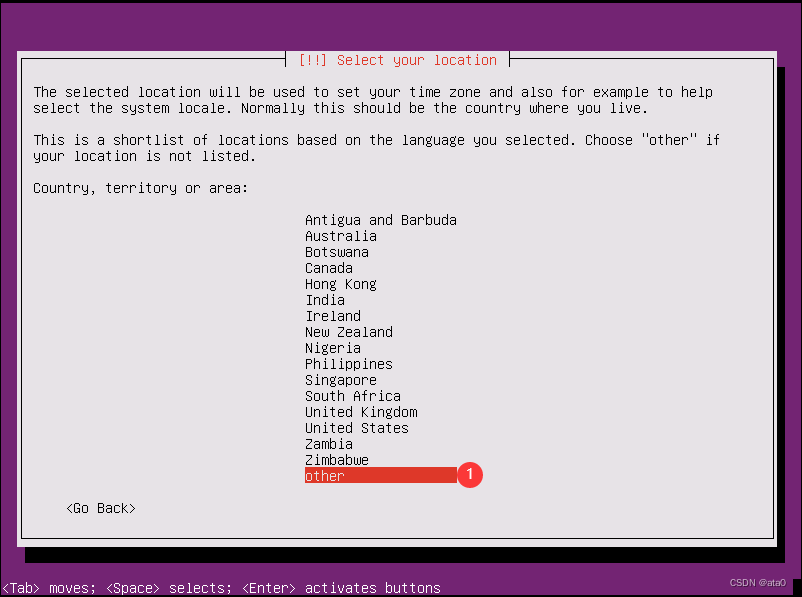Select Singapore from the list
The height and width of the screenshot is (597, 802).
point(341,380)
